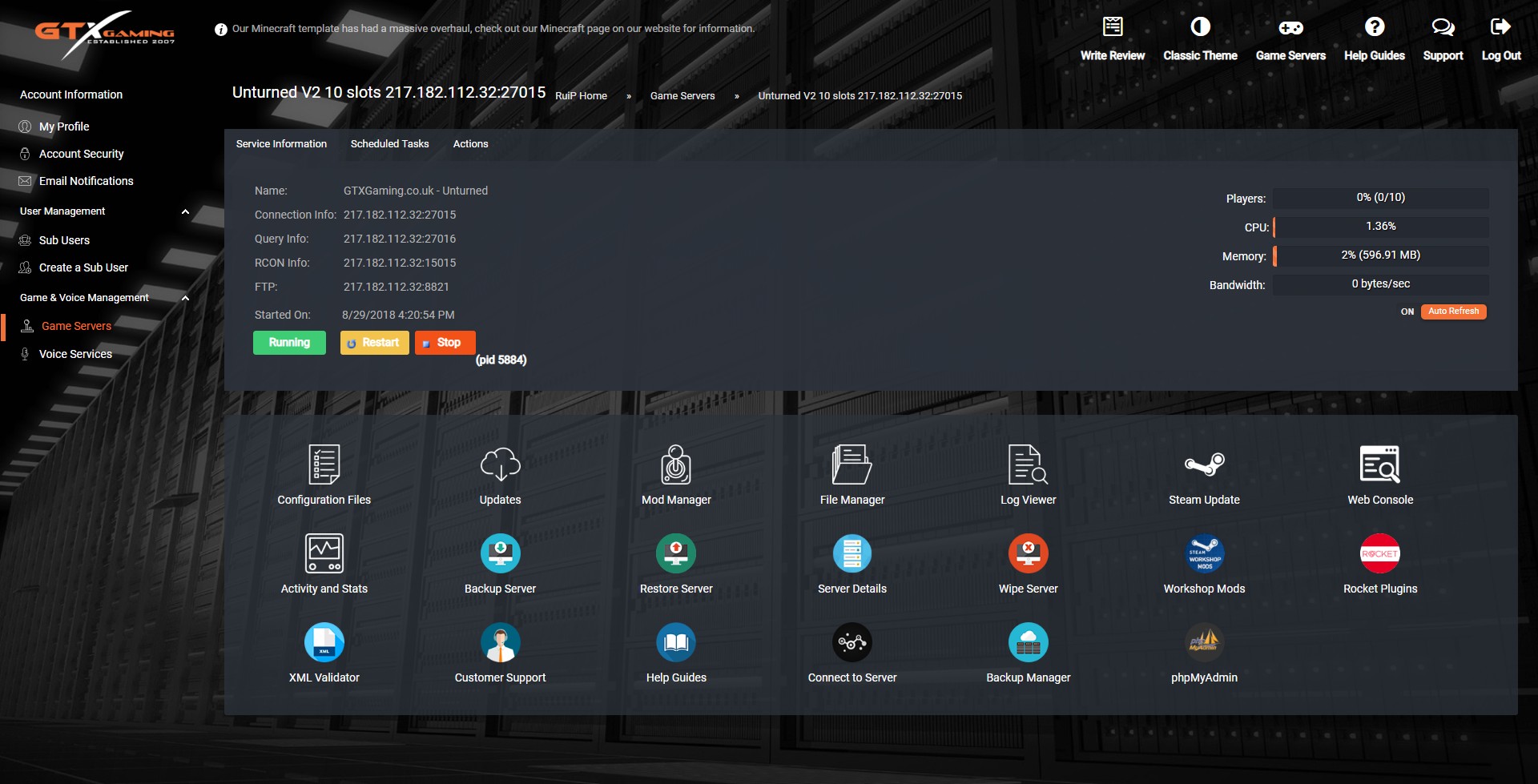This screenshot has width=1538, height=784.
Task: Open the Backup Manager icon
Action: tap(1029, 642)
